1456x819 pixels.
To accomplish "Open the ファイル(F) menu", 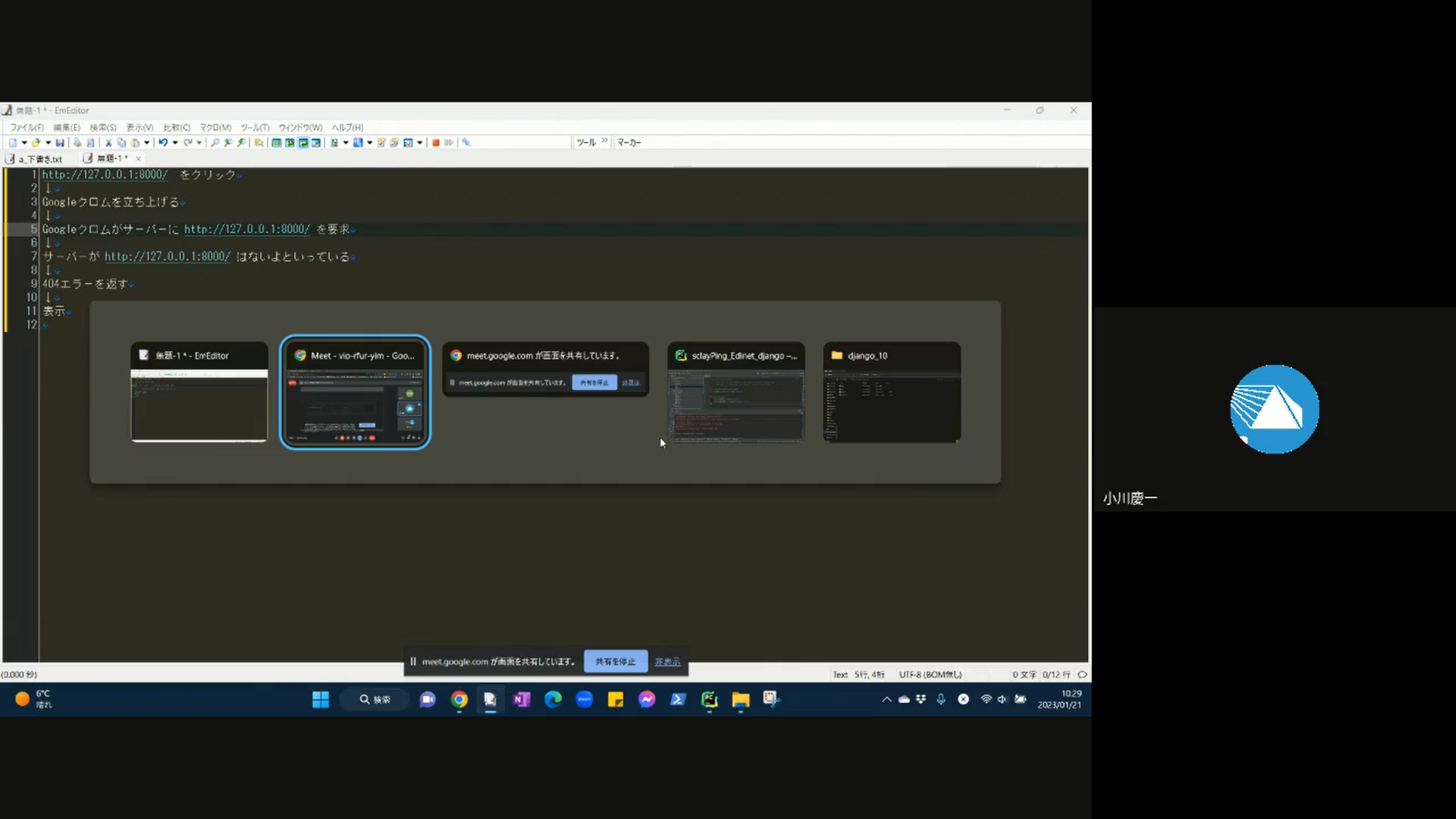I will click(27, 127).
